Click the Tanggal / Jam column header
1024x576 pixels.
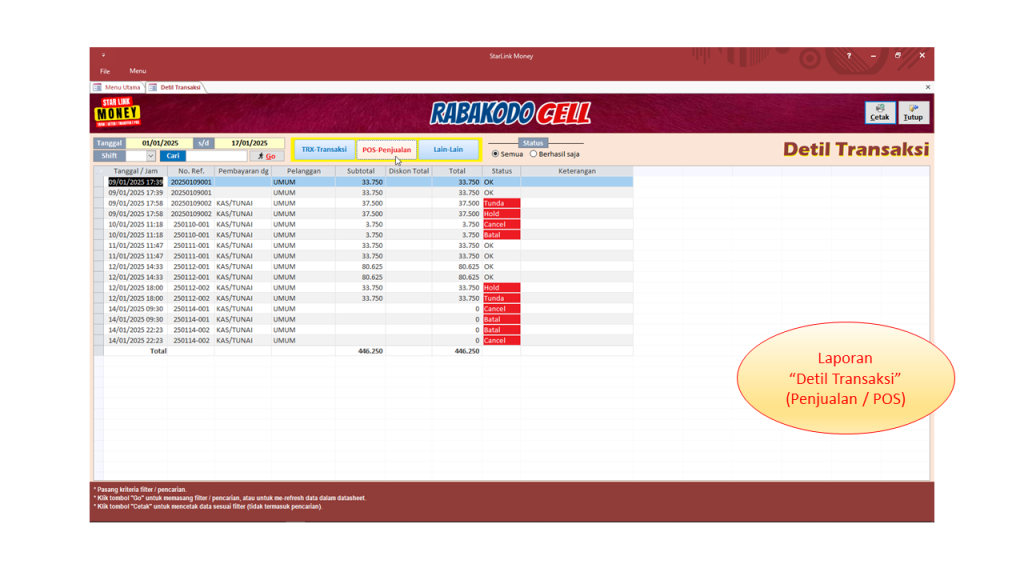[x=135, y=171]
